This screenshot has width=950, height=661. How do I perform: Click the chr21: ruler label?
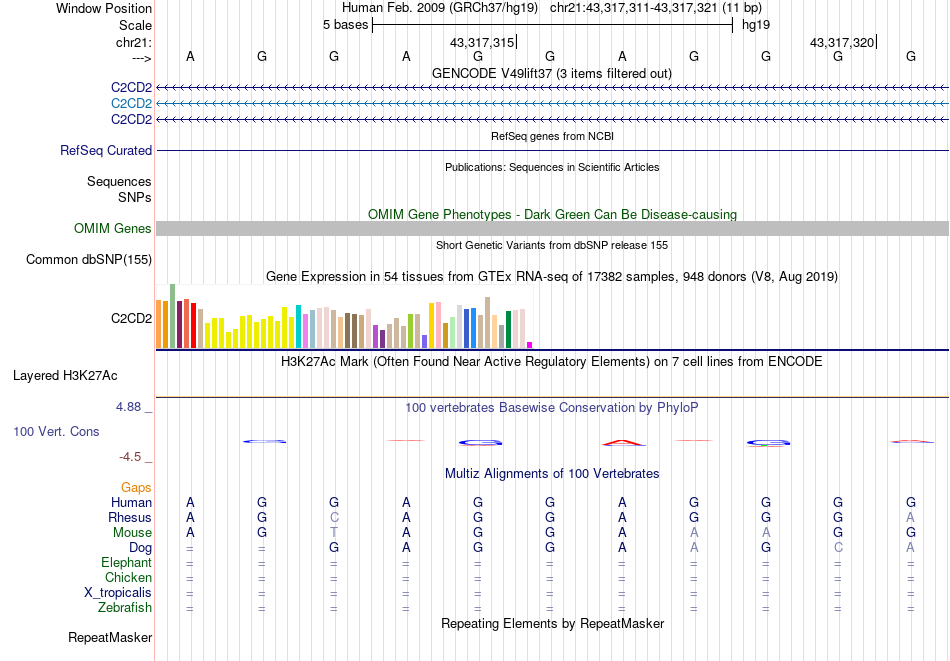click(x=133, y=42)
